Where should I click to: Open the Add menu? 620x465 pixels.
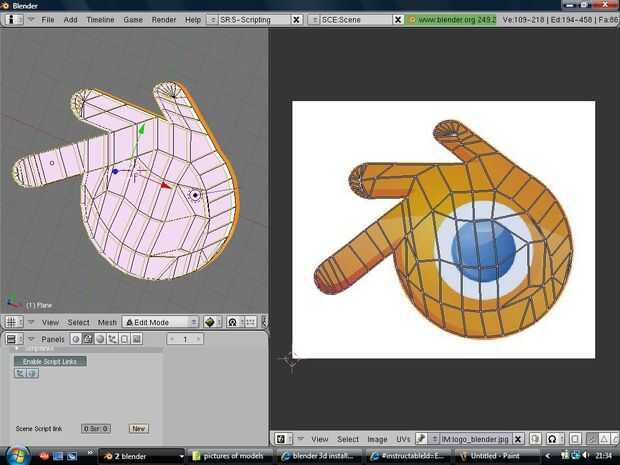point(70,19)
